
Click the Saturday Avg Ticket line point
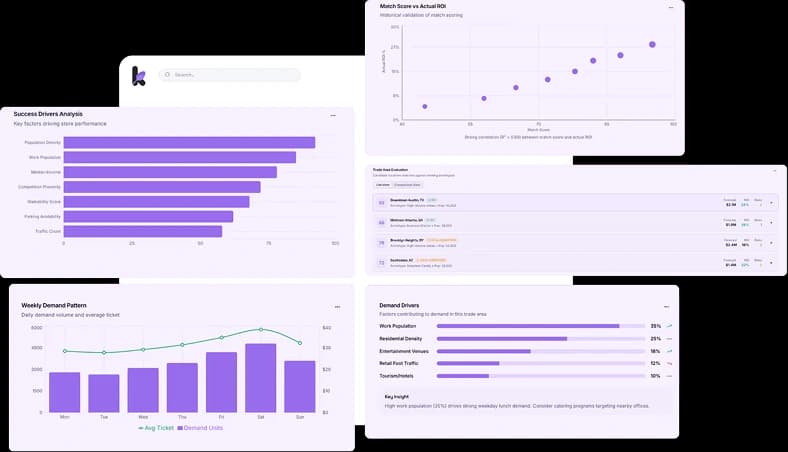261,330
